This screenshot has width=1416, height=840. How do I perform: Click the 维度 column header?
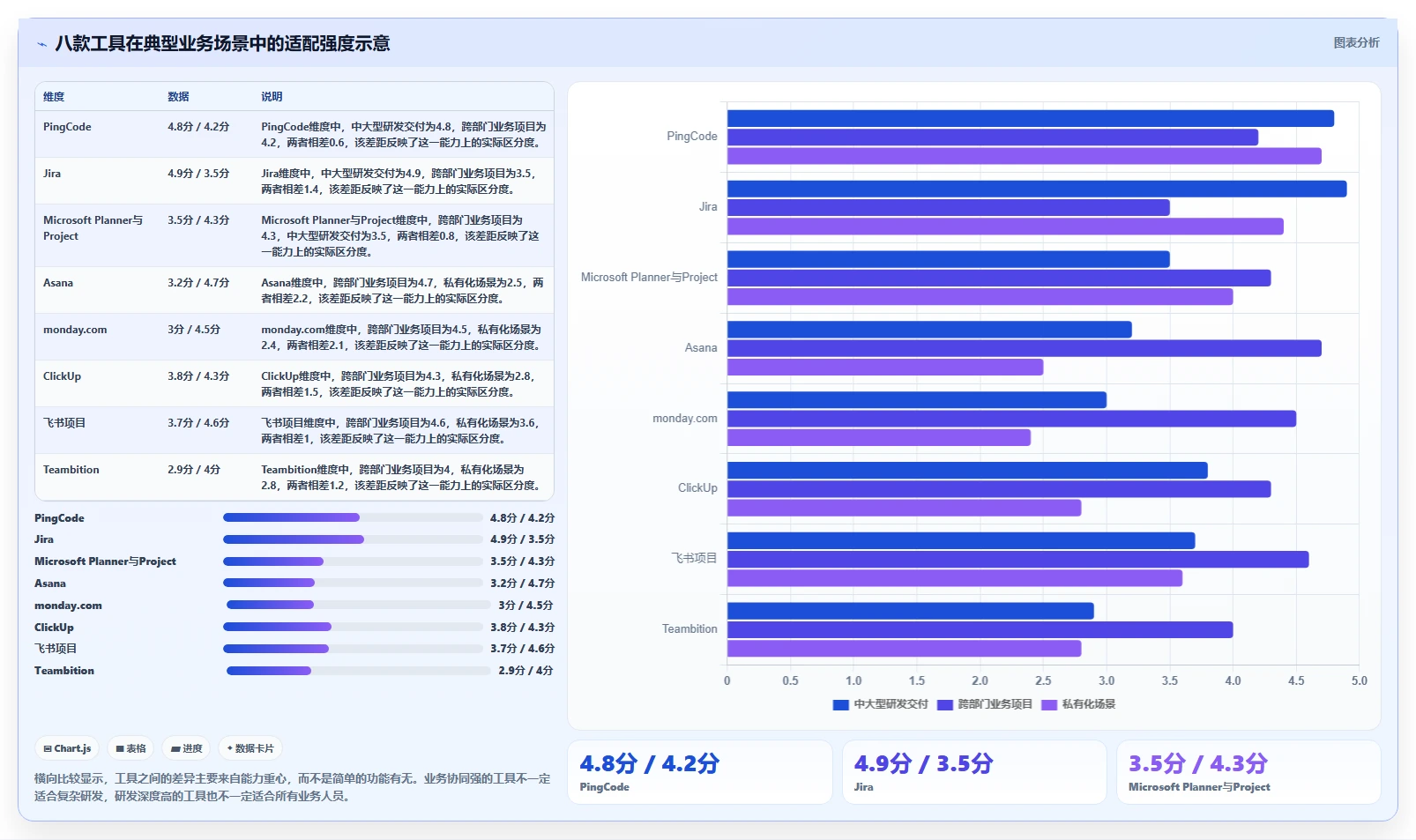[x=54, y=97]
